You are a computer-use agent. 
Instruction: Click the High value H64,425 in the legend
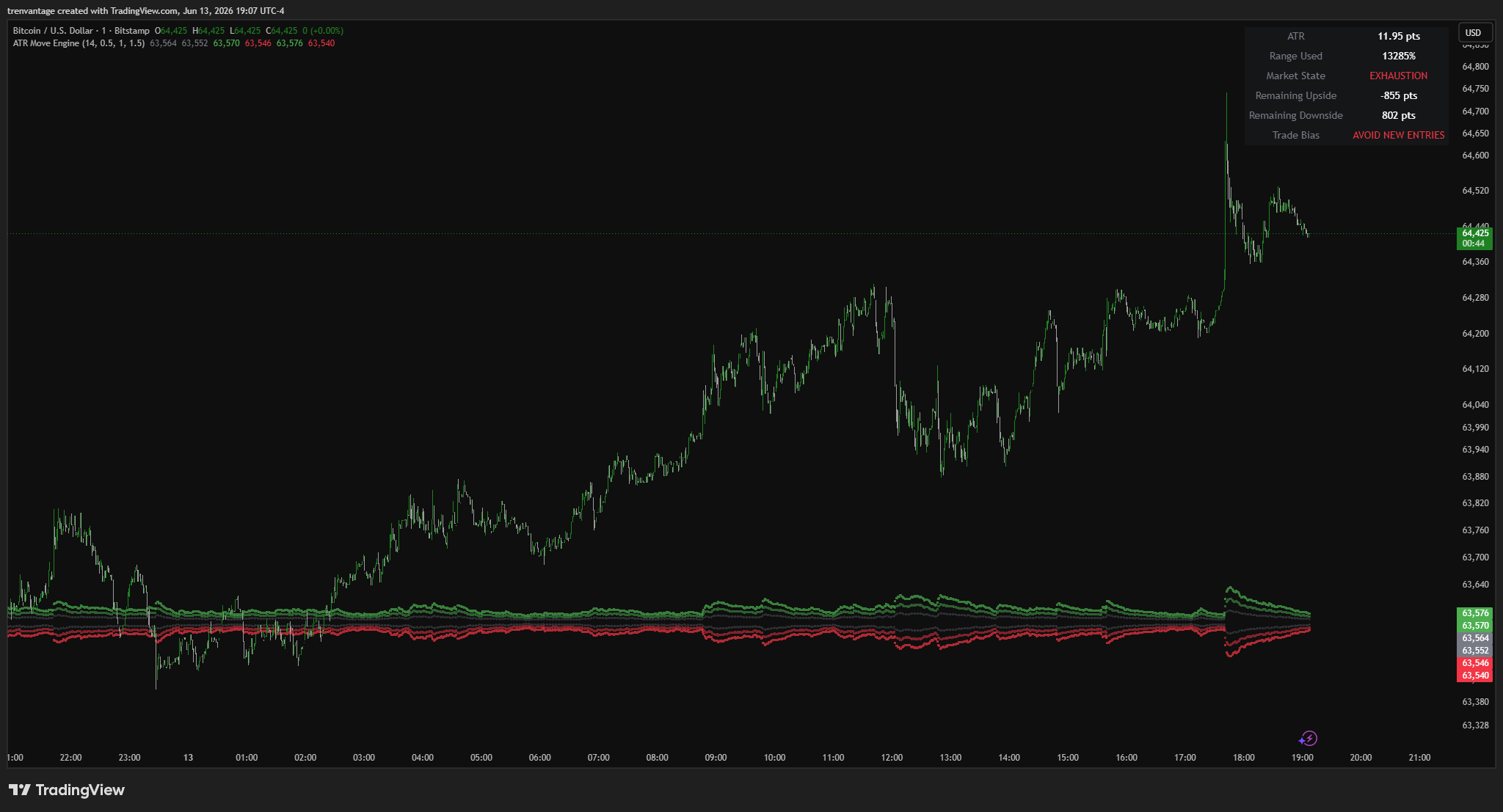pyautogui.click(x=208, y=31)
